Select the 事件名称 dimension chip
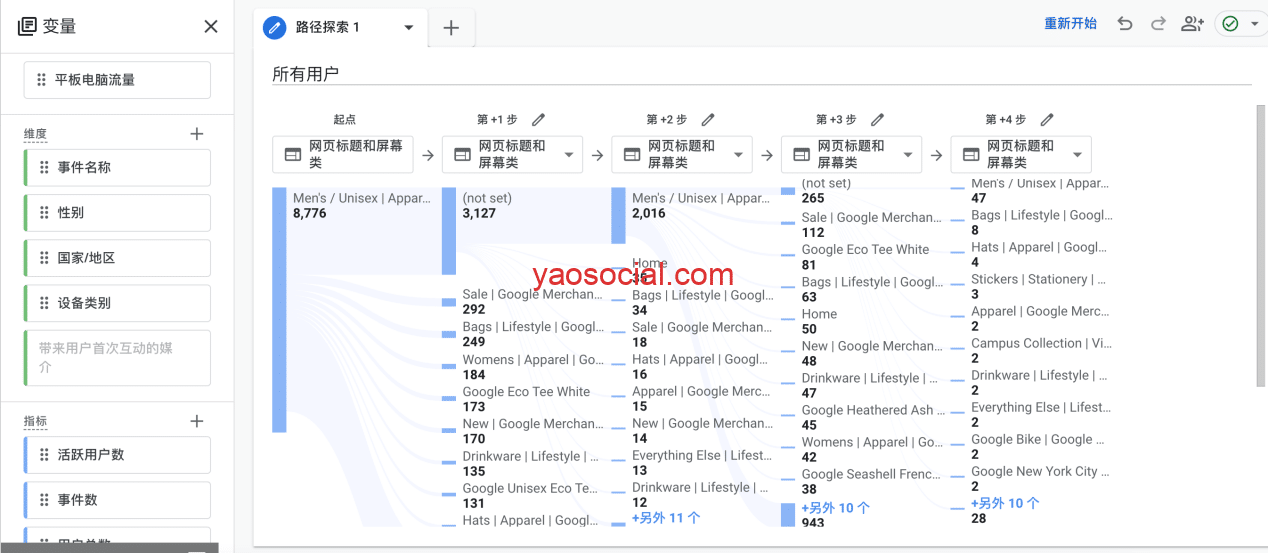The width and height of the screenshot is (1268, 553). [118, 168]
